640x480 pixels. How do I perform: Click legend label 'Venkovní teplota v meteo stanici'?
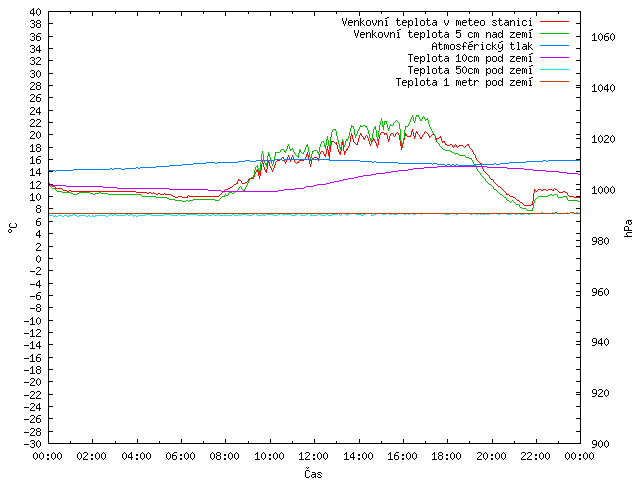click(437, 22)
